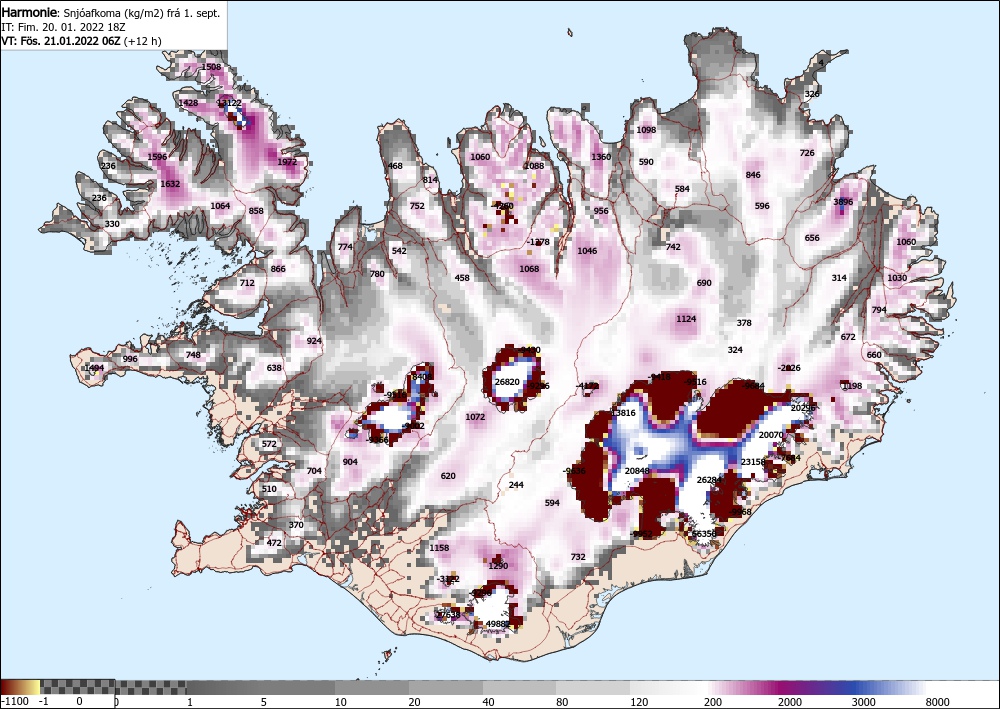Click the legend value 40
The width and height of the screenshot is (1000, 709).
coord(488,702)
